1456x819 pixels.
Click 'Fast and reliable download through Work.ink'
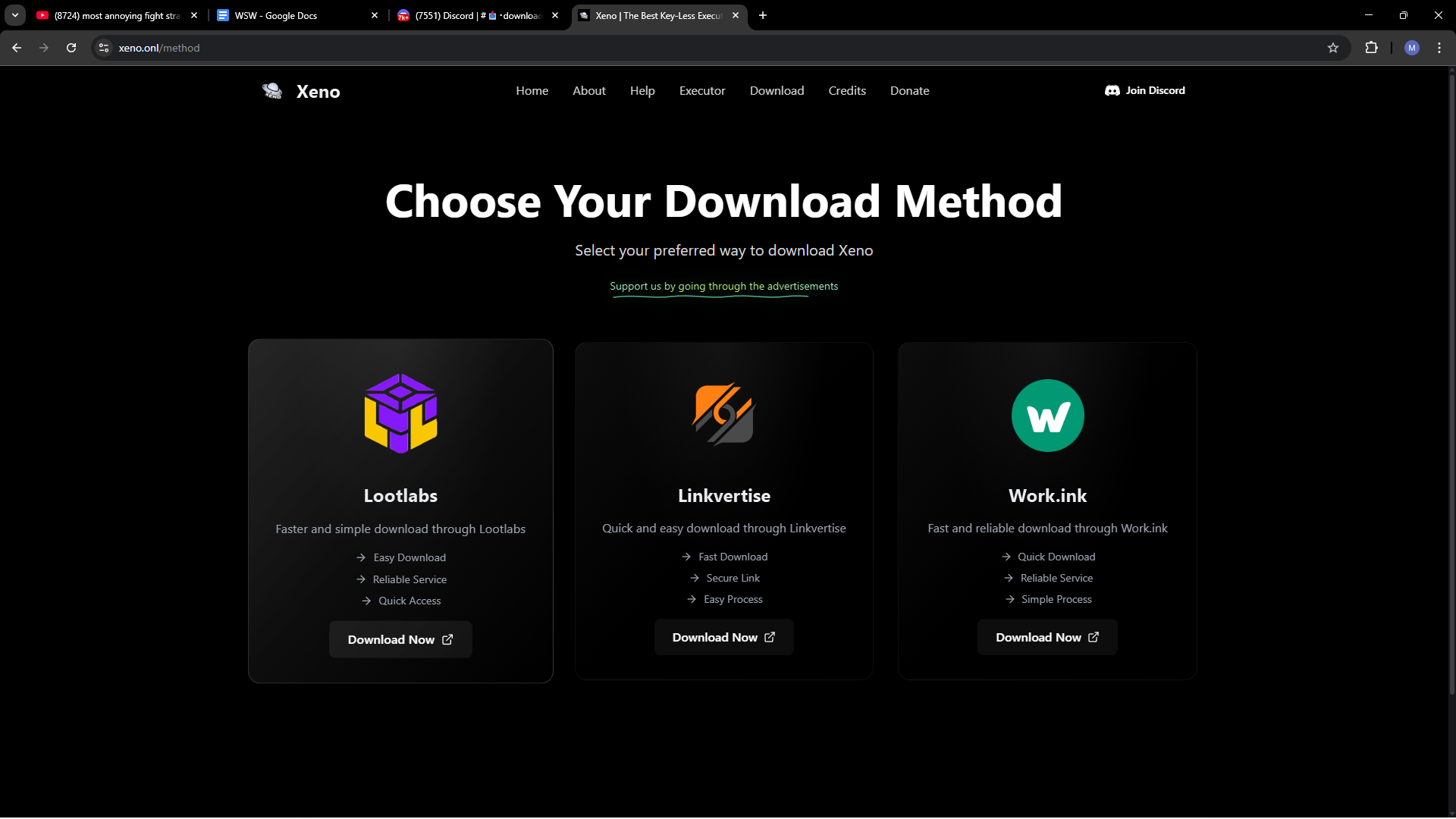click(x=1047, y=528)
